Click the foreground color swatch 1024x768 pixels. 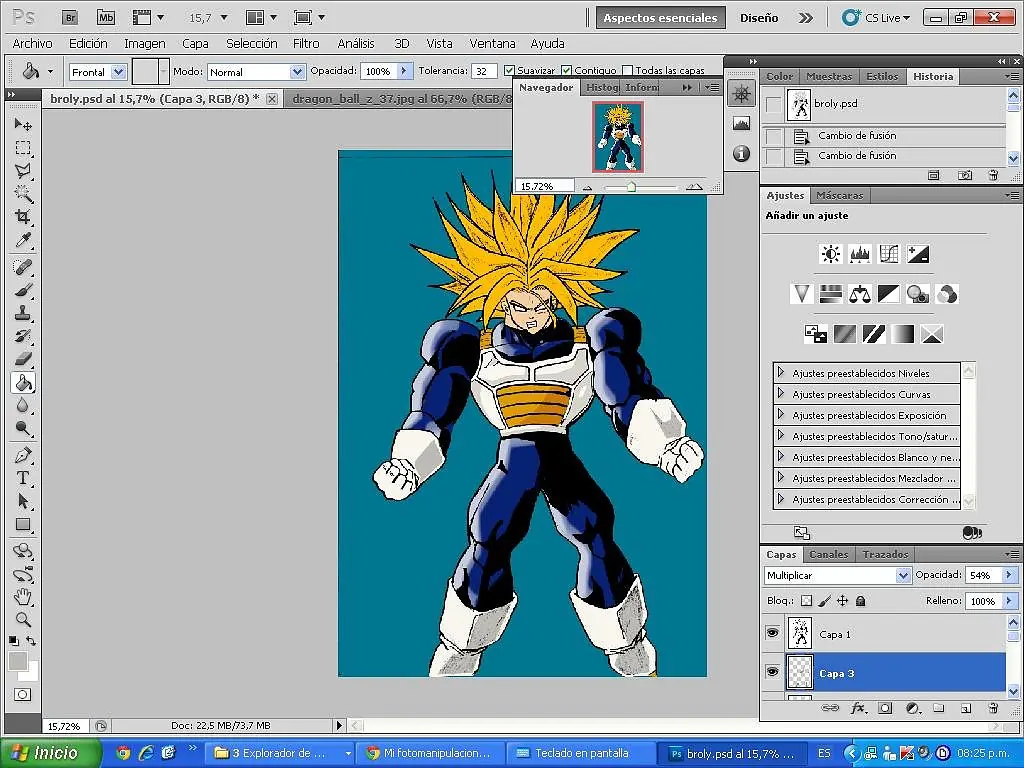pos(18,661)
